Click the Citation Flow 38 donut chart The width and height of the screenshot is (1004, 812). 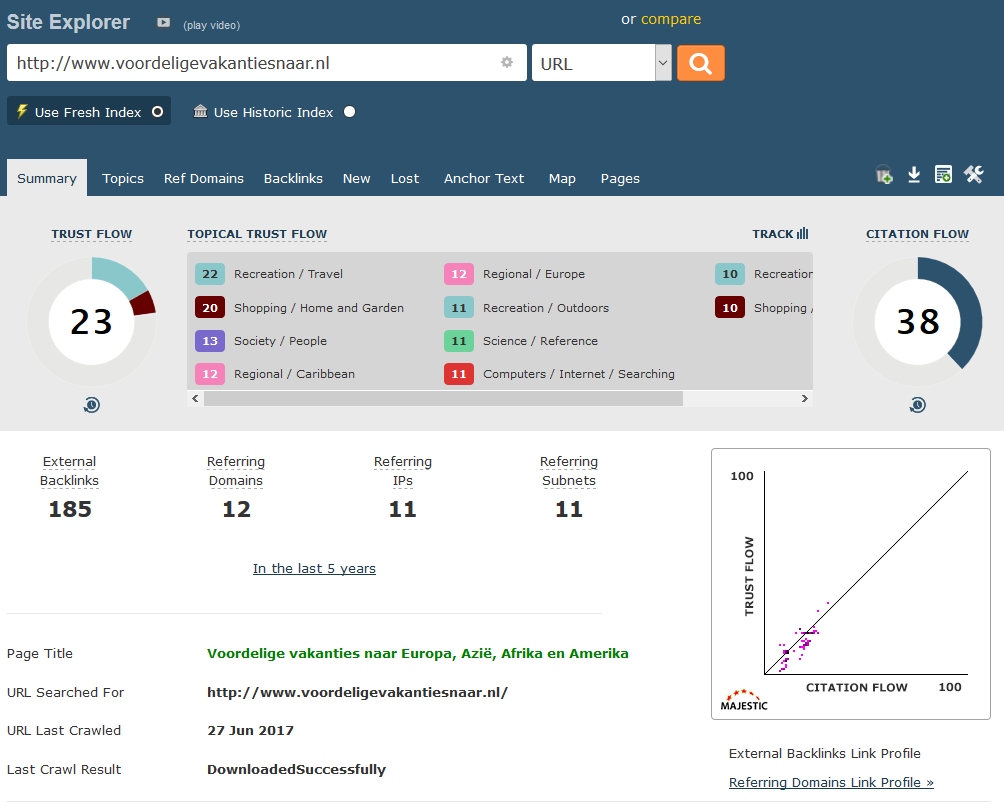(918, 321)
